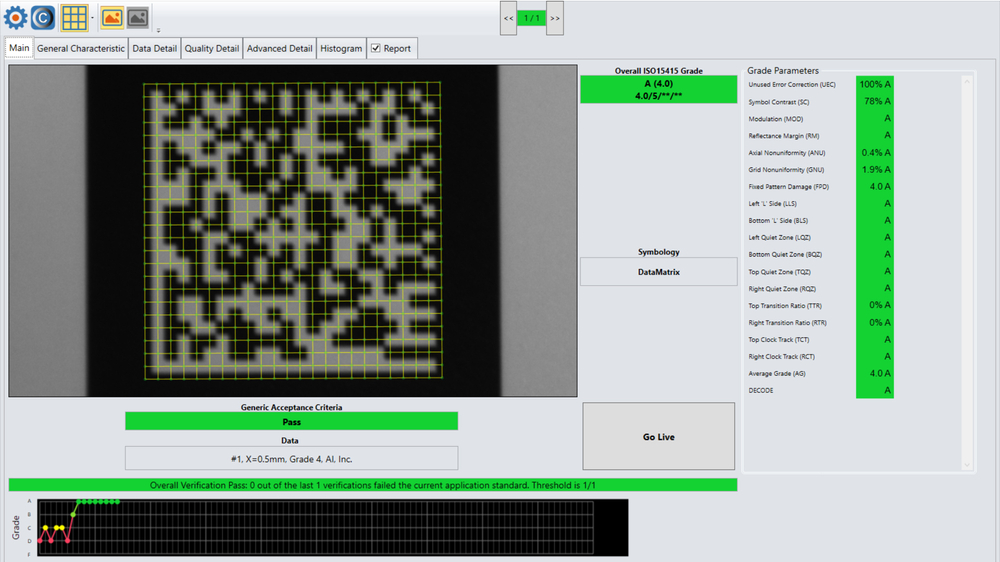Click the Data field with '#1, X=0.5mm'
Screen dimensions: 1000x562
[291, 459]
